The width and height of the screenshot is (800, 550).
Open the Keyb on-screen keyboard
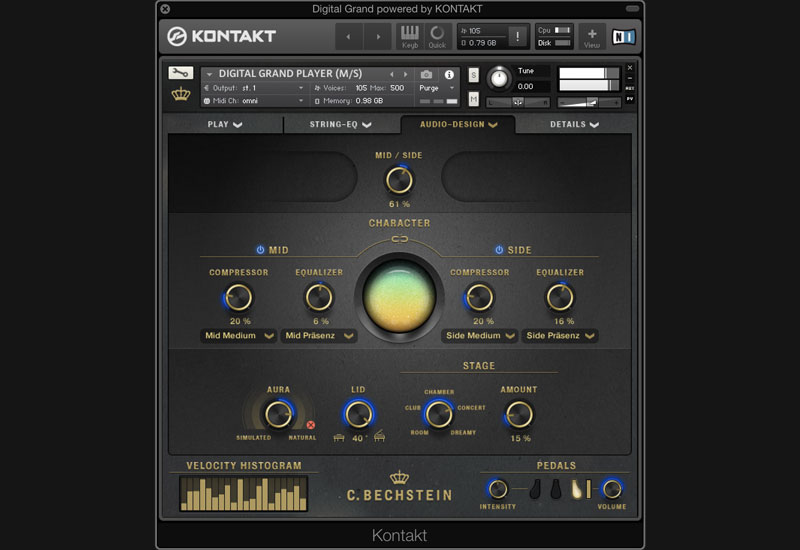(x=410, y=36)
